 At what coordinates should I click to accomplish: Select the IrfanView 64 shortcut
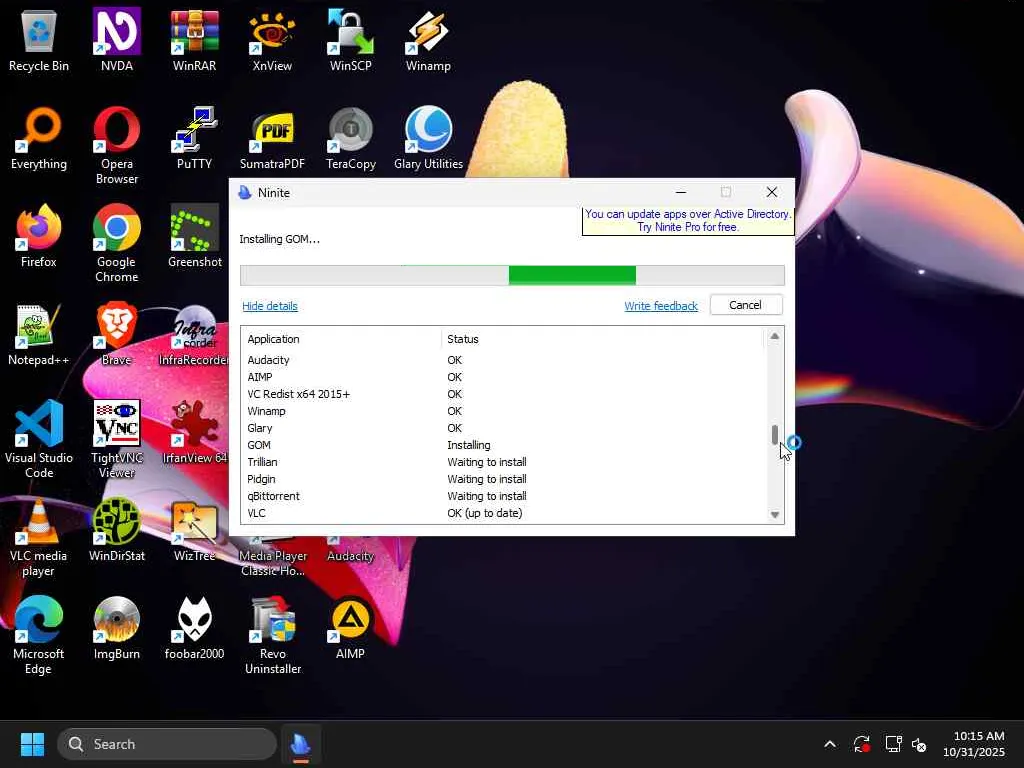(195, 432)
